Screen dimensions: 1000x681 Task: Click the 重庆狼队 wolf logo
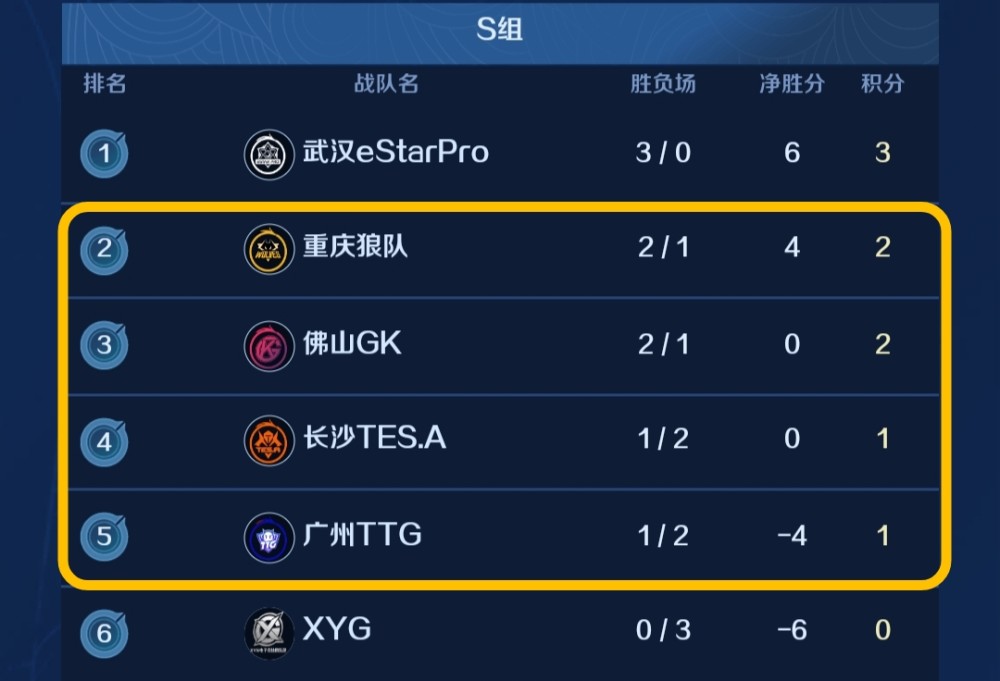click(x=269, y=249)
